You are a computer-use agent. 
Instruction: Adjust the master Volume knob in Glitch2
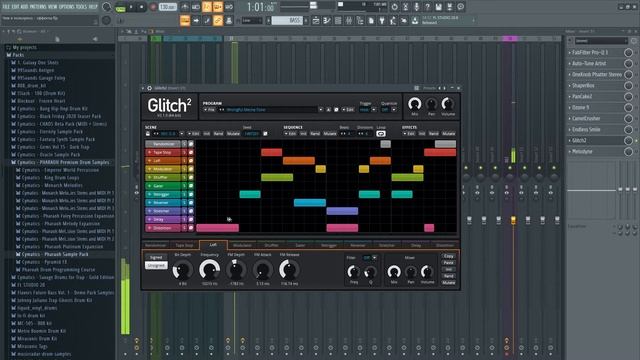pos(447,104)
